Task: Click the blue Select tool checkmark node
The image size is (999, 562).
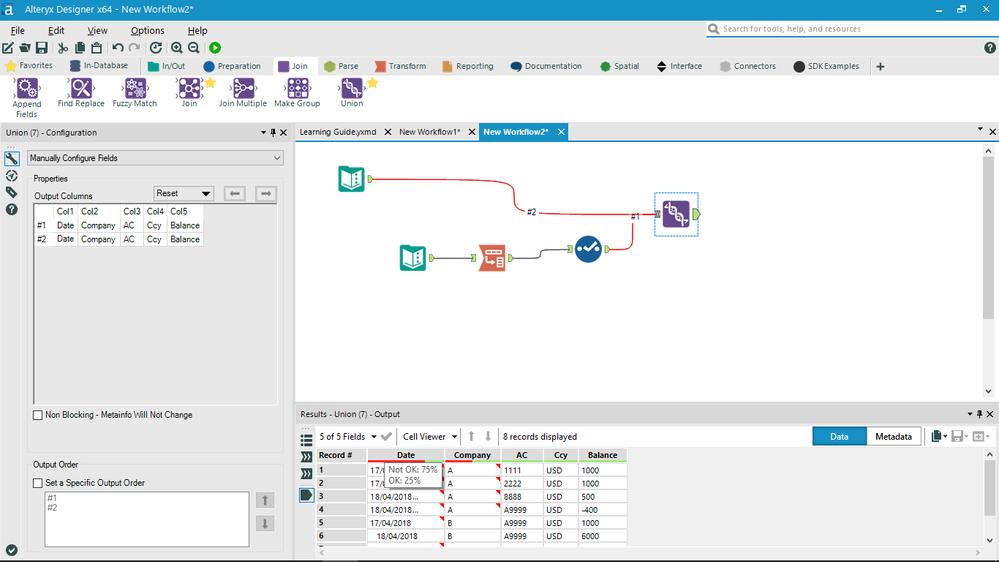Action: (587, 249)
